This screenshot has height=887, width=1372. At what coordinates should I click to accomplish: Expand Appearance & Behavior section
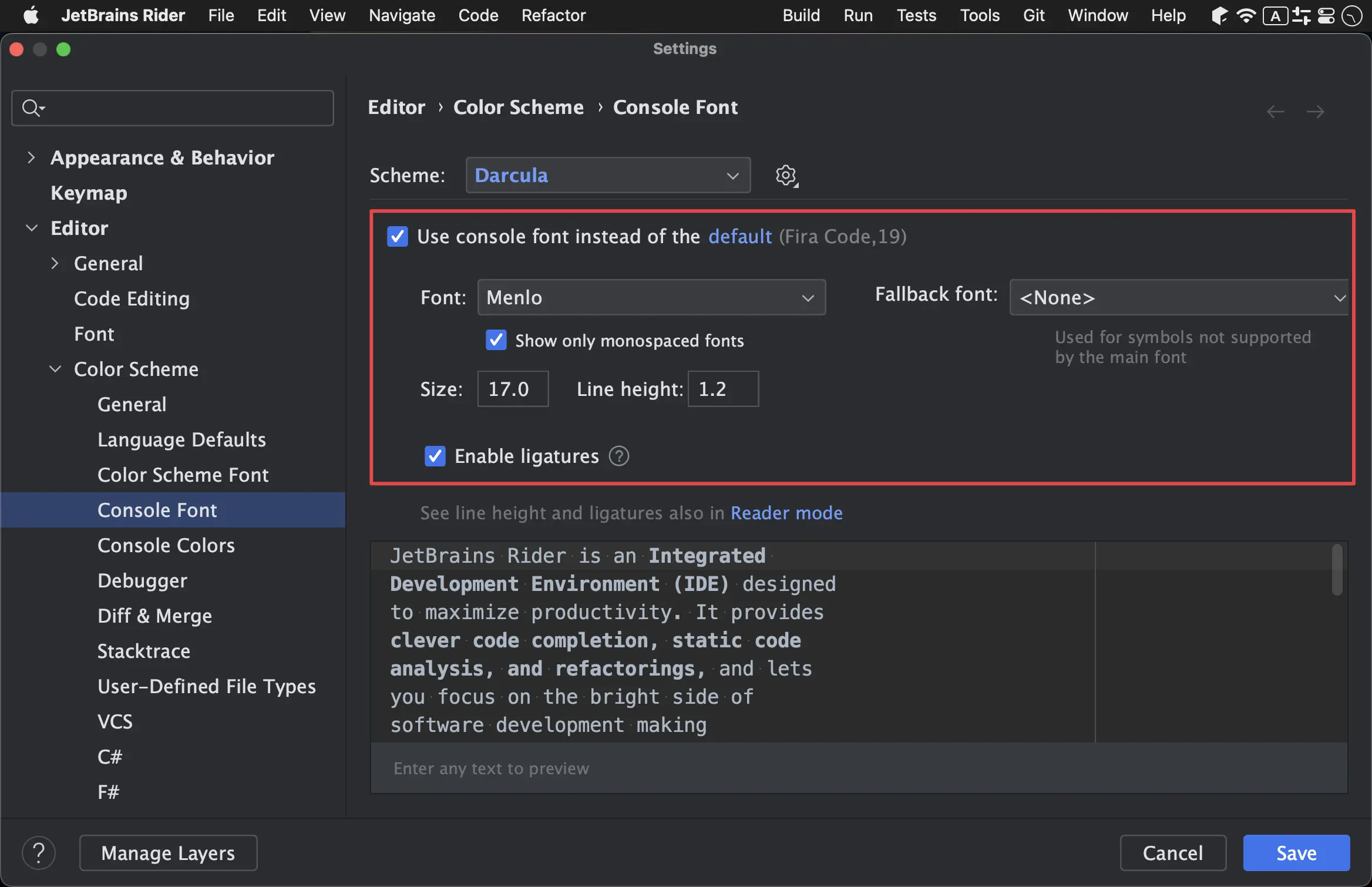(31, 157)
